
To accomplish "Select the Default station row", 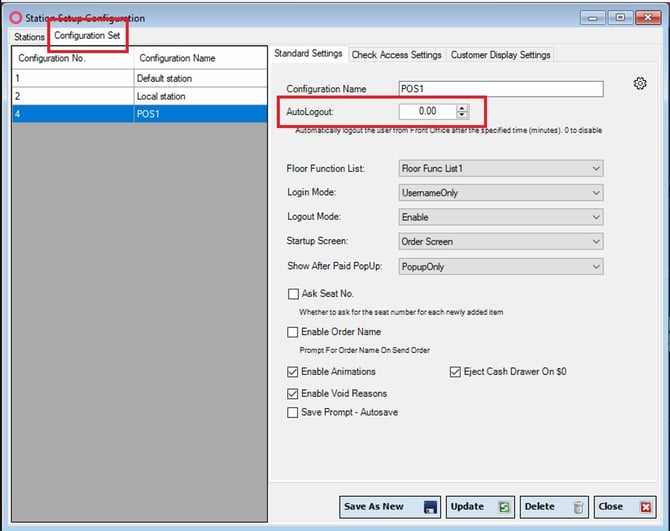I will (x=139, y=78).
